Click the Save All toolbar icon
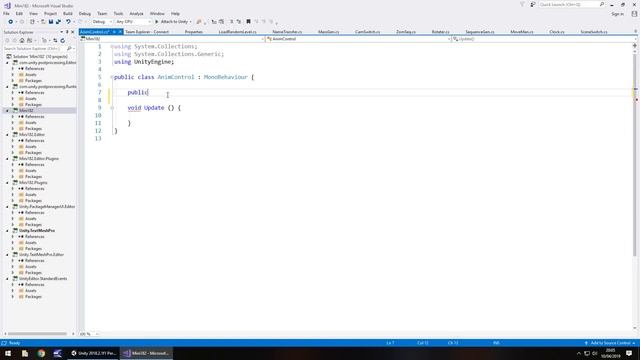 (58, 22)
